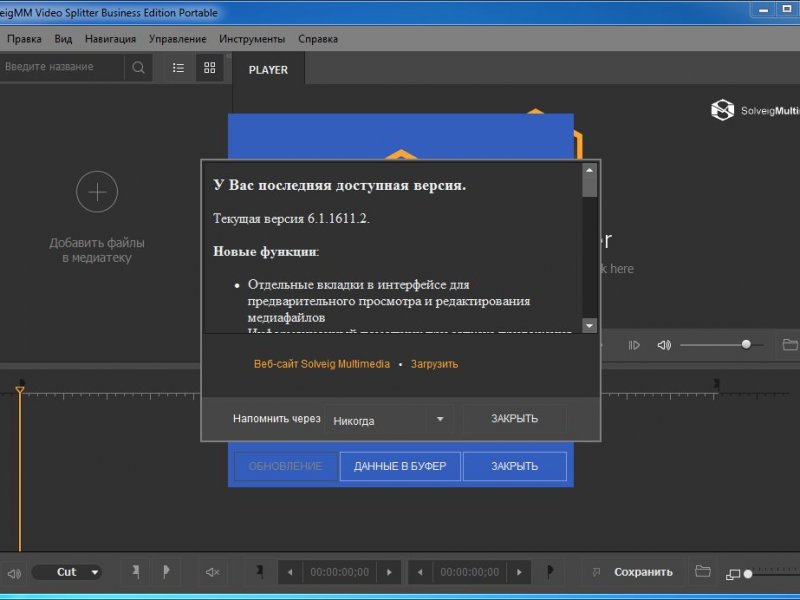Click ЗАКРЫТЬ next to the Никогда dropdown
The height and width of the screenshot is (600, 800).
click(x=514, y=419)
